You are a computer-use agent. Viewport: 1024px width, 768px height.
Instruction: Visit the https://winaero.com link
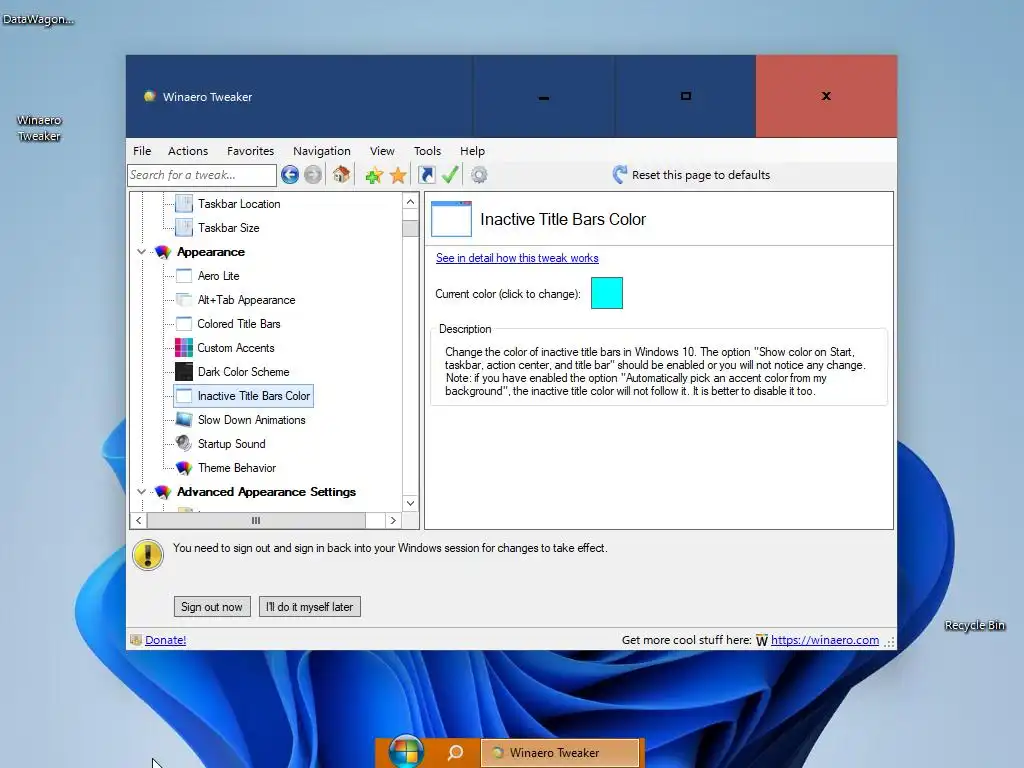pyautogui.click(x=825, y=640)
